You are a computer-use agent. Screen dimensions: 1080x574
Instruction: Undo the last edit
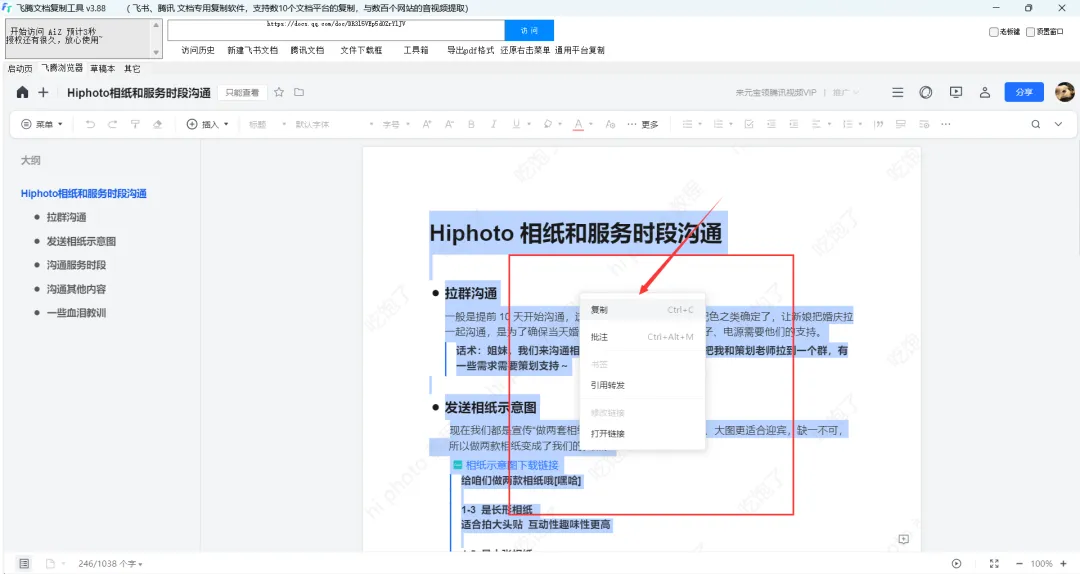coord(90,124)
